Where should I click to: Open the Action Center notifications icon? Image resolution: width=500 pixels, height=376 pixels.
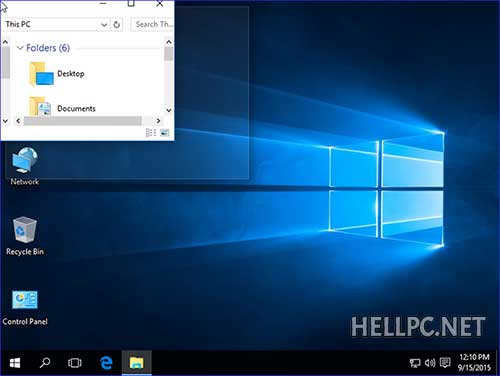pyautogui.click(x=445, y=363)
